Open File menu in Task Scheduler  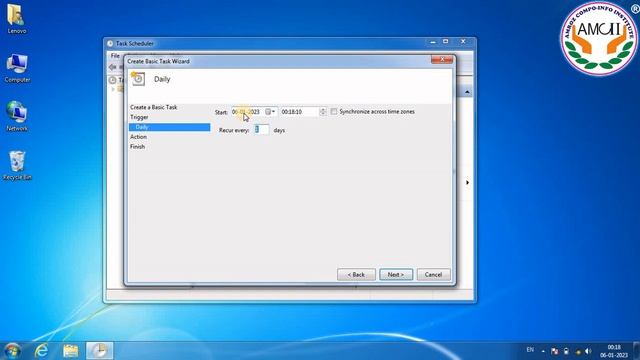tap(116, 56)
